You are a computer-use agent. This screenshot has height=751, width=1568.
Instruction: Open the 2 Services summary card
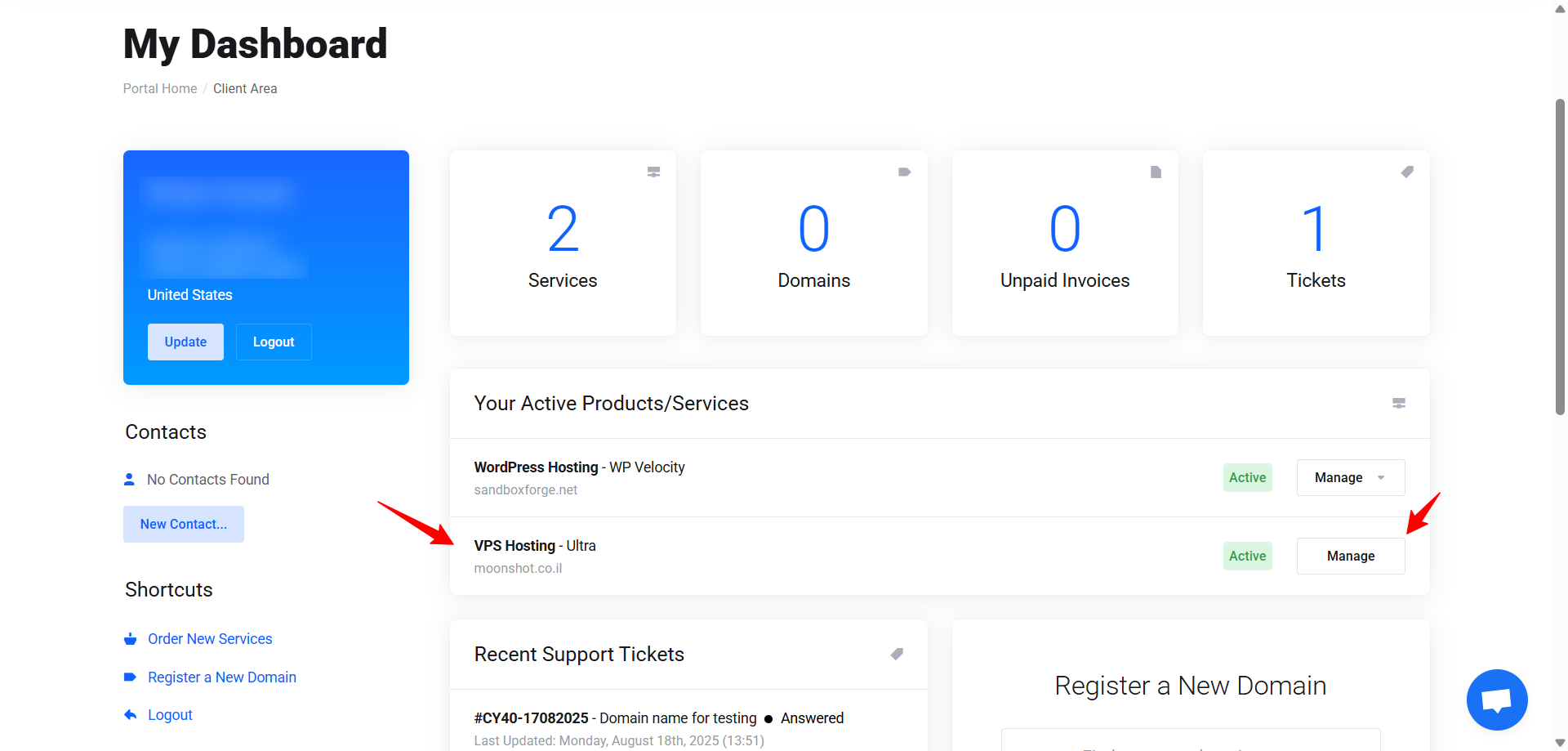click(x=563, y=243)
